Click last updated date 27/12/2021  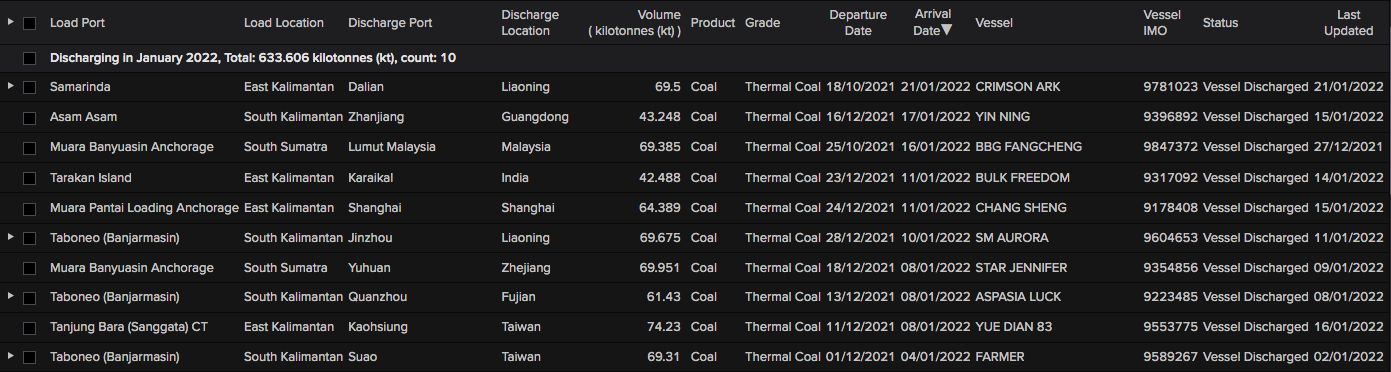point(1350,147)
